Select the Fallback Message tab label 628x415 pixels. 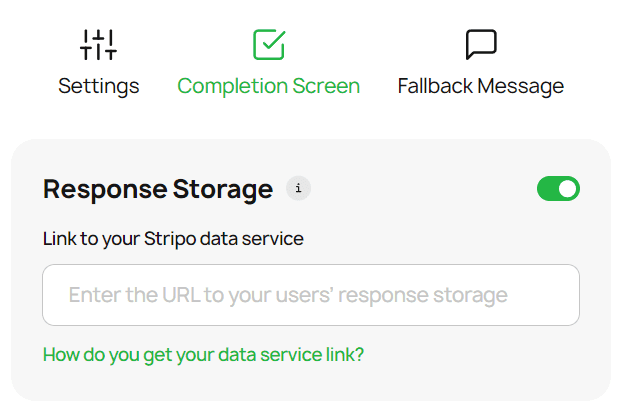[x=480, y=86]
